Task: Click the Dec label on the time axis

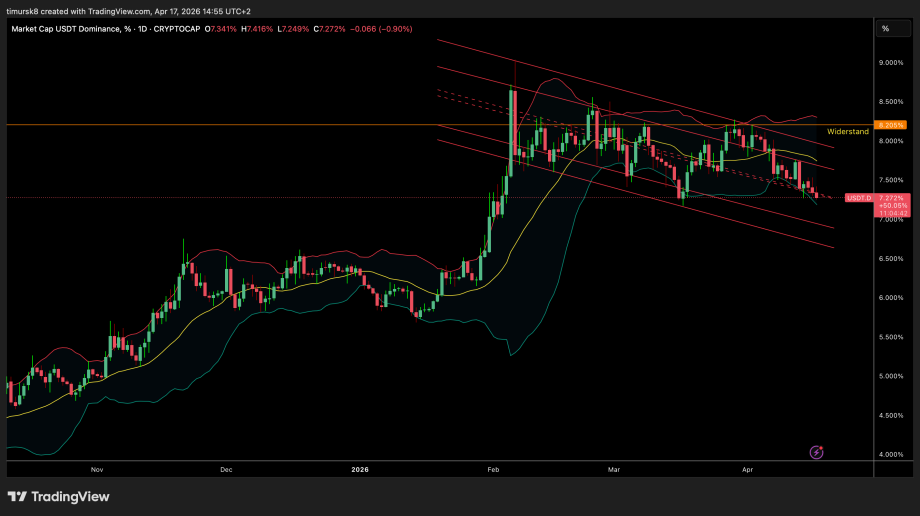Action: 225,468
